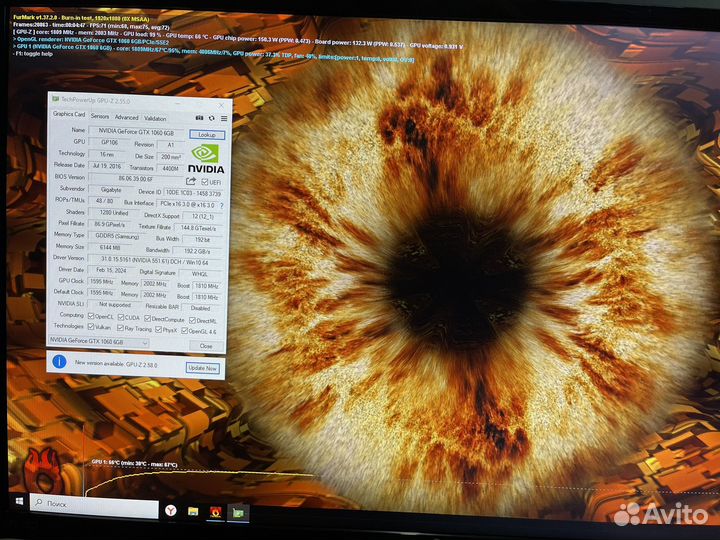
Task: Open Yandex Browser from the taskbar
Action: click(x=169, y=511)
